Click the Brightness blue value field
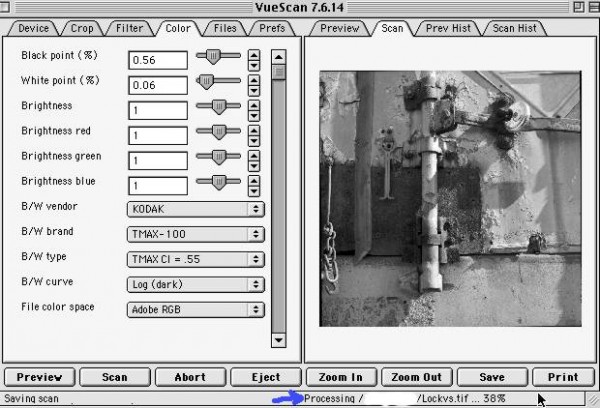Viewport: 600px width, 408px height. click(x=158, y=186)
